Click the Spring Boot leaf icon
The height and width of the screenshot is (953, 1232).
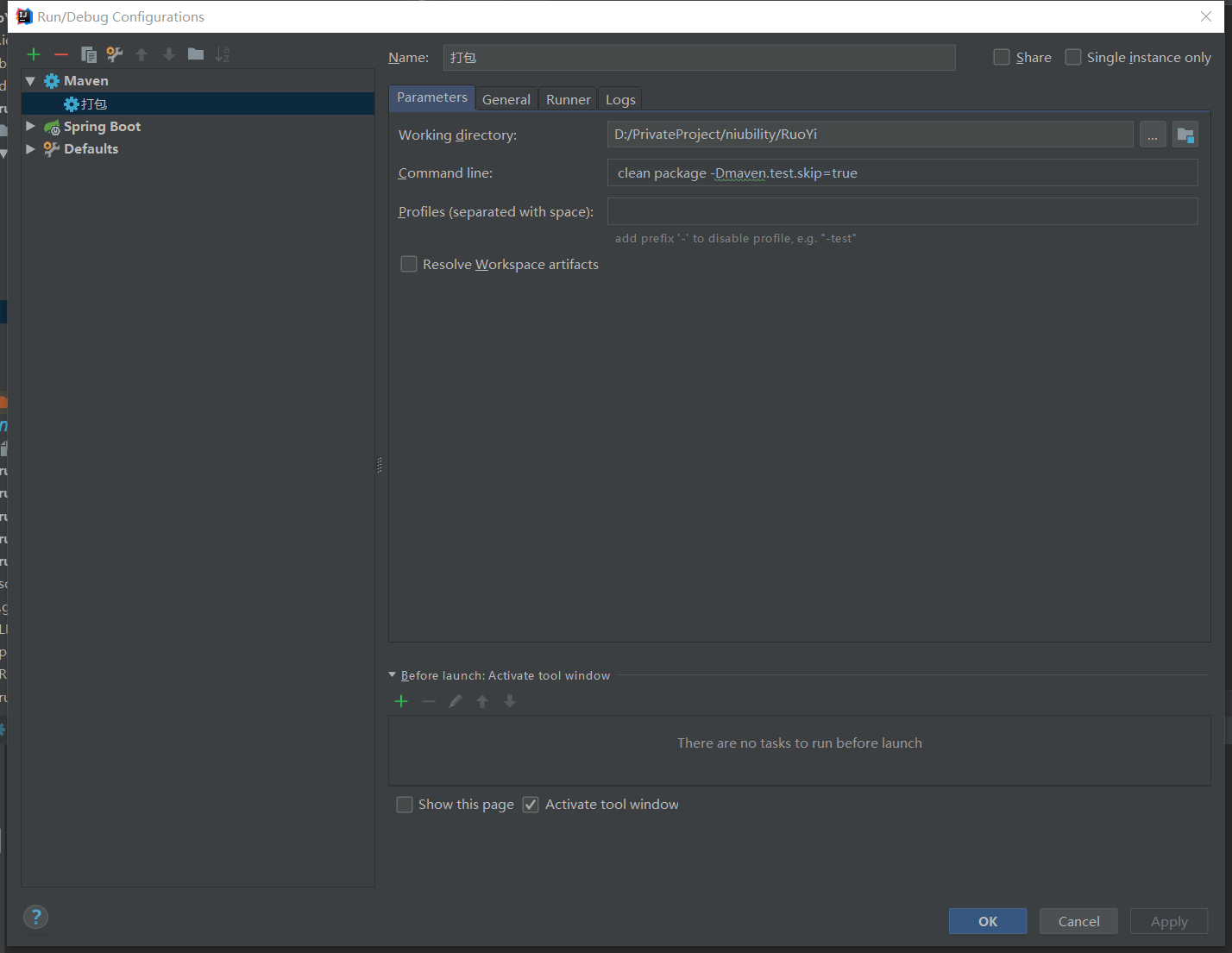click(x=52, y=127)
